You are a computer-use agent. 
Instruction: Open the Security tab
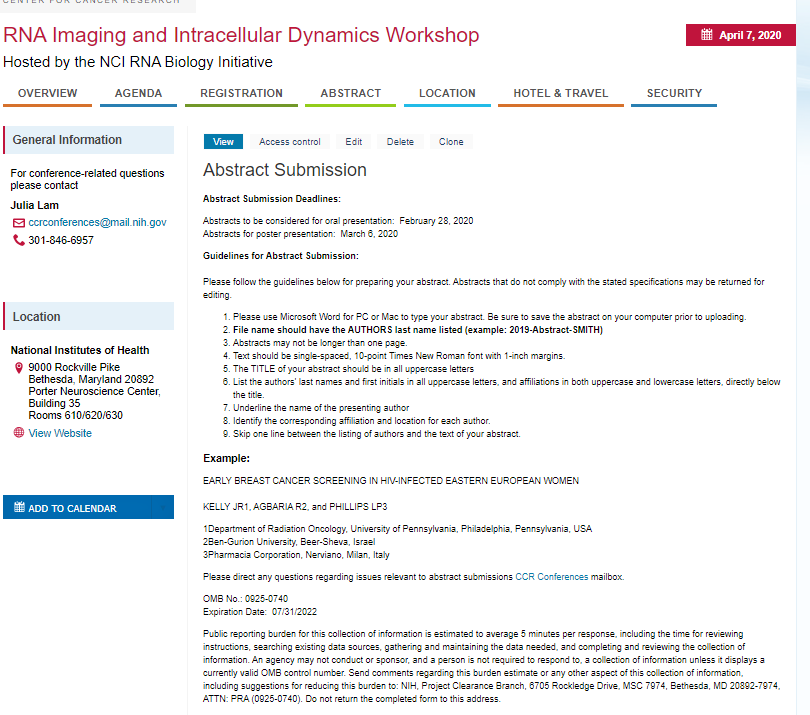[x=674, y=94]
